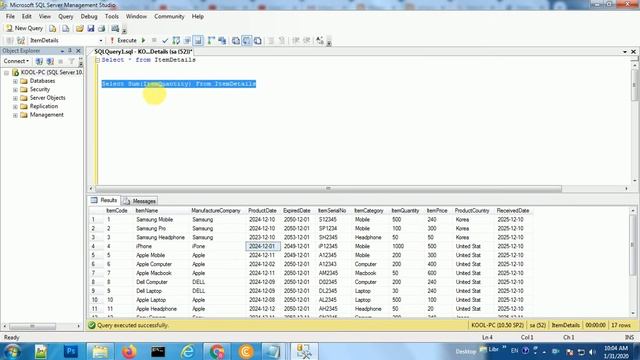Select the Management tree item
640x360 pixels.
pyautogui.click(x=47, y=115)
